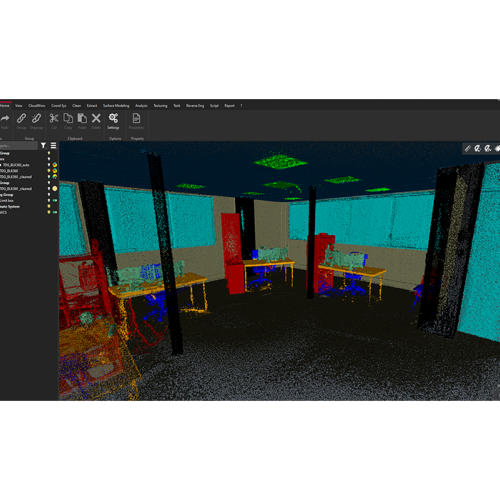Open the hamburger list options menu
500x500 pixels.
click(53, 146)
